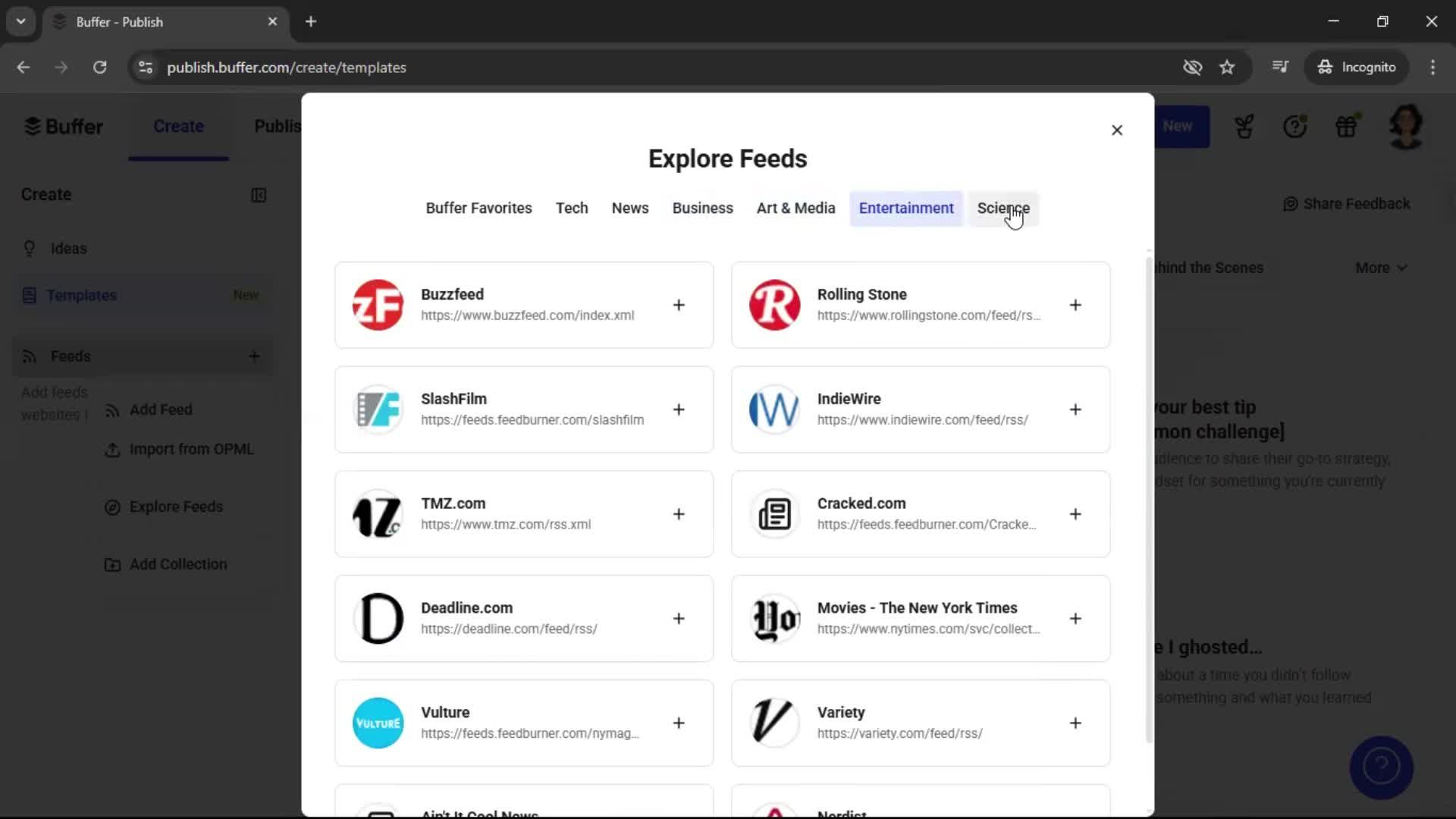The image size is (1456, 819).
Task: Switch to the Science feed category
Action: [x=1003, y=208]
